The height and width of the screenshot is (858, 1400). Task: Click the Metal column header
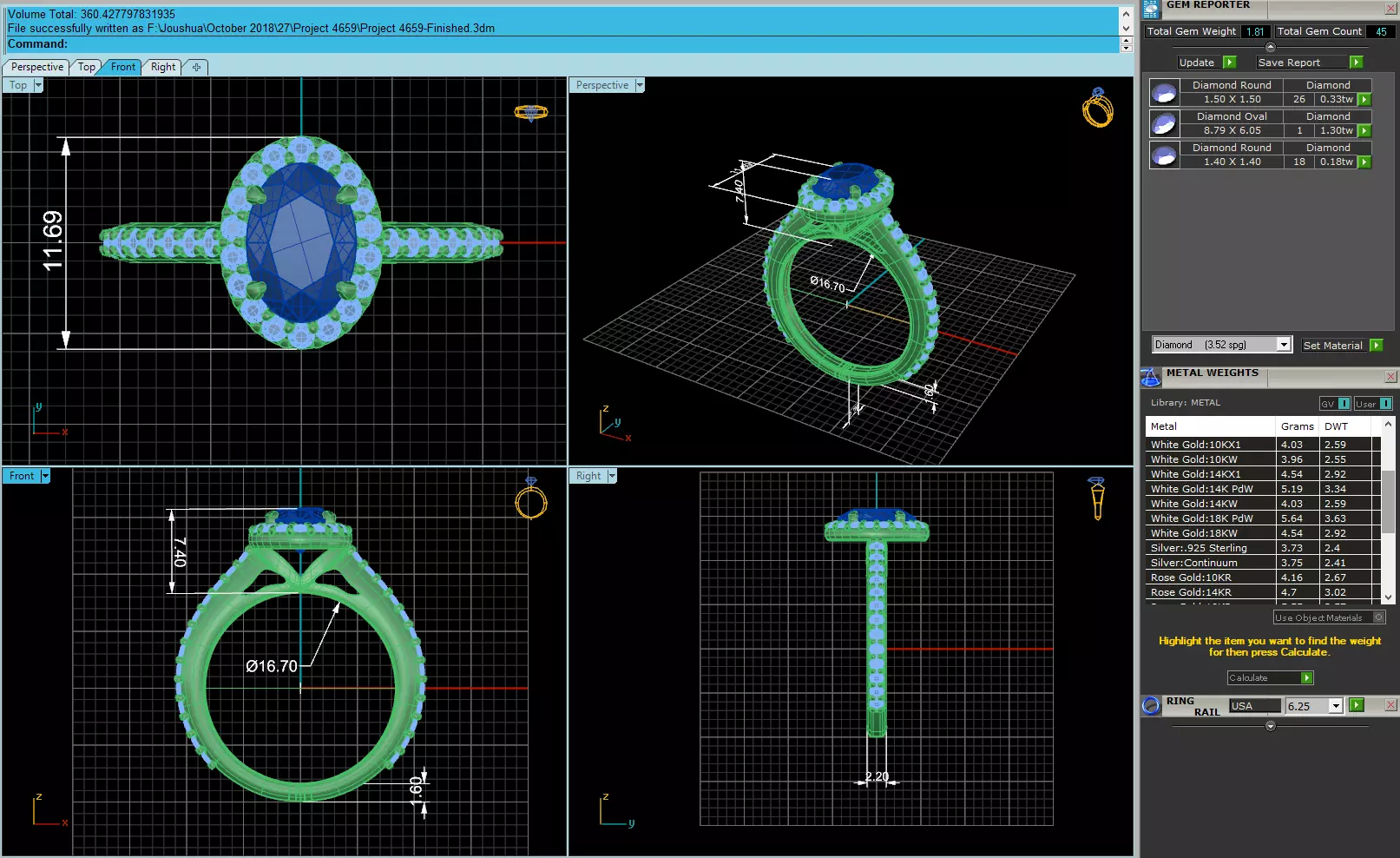pyautogui.click(x=1211, y=426)
